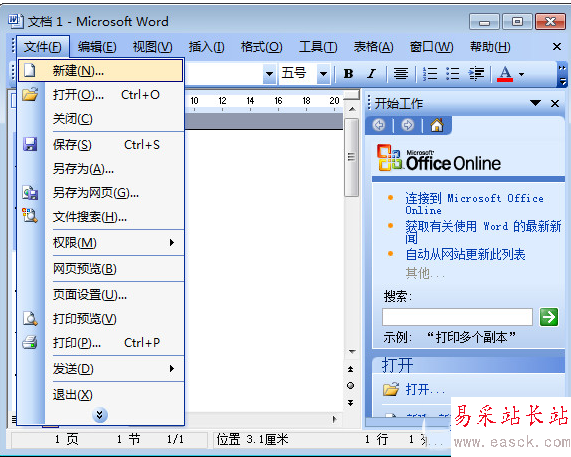The height and width of the screenshot is (457, 571).
Task: Click the open folder icon in task pane
Action: coord(391,390)
